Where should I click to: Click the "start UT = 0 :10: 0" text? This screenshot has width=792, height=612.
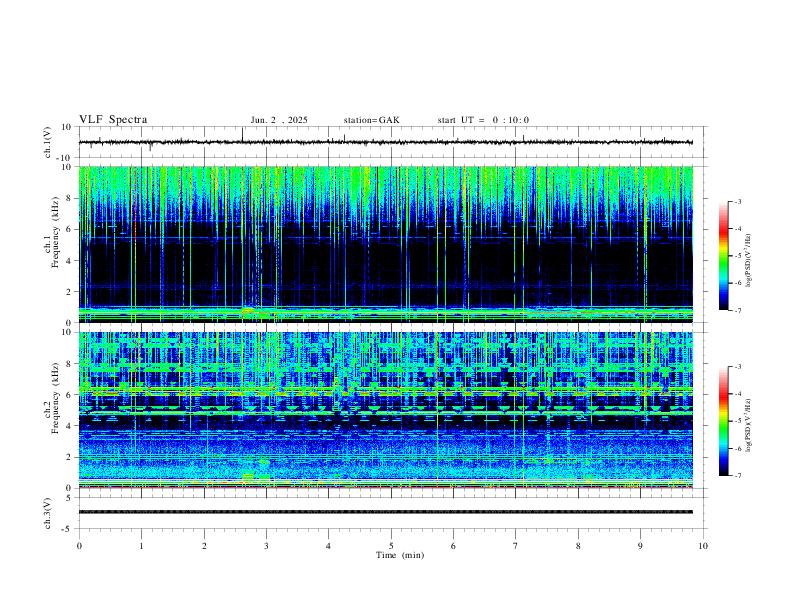(483, 120)
